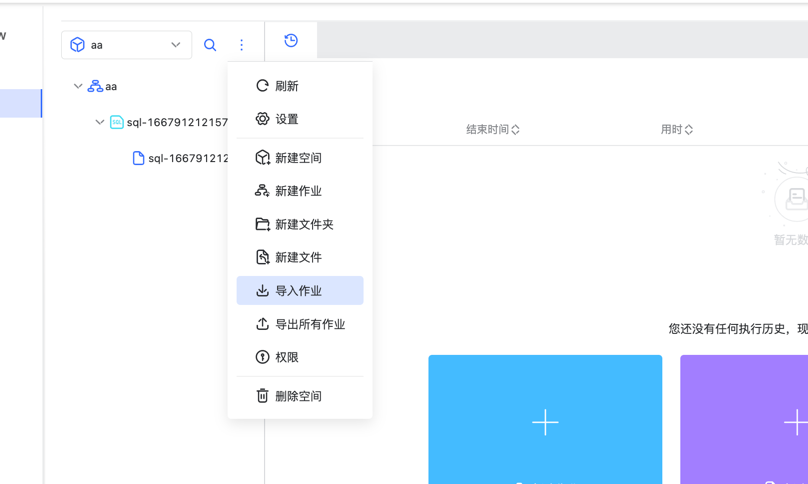
Task: Open the execution history clock tab
Action: click(x=291, y=40)
